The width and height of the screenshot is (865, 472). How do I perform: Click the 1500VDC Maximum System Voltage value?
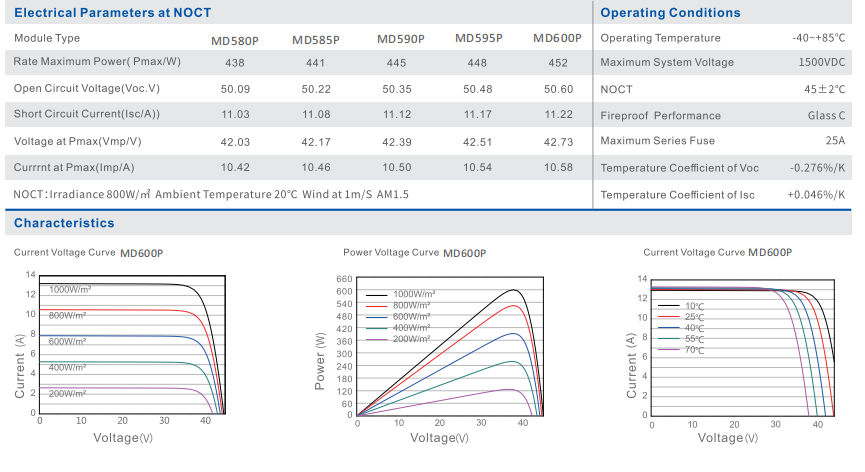(821, 62)
